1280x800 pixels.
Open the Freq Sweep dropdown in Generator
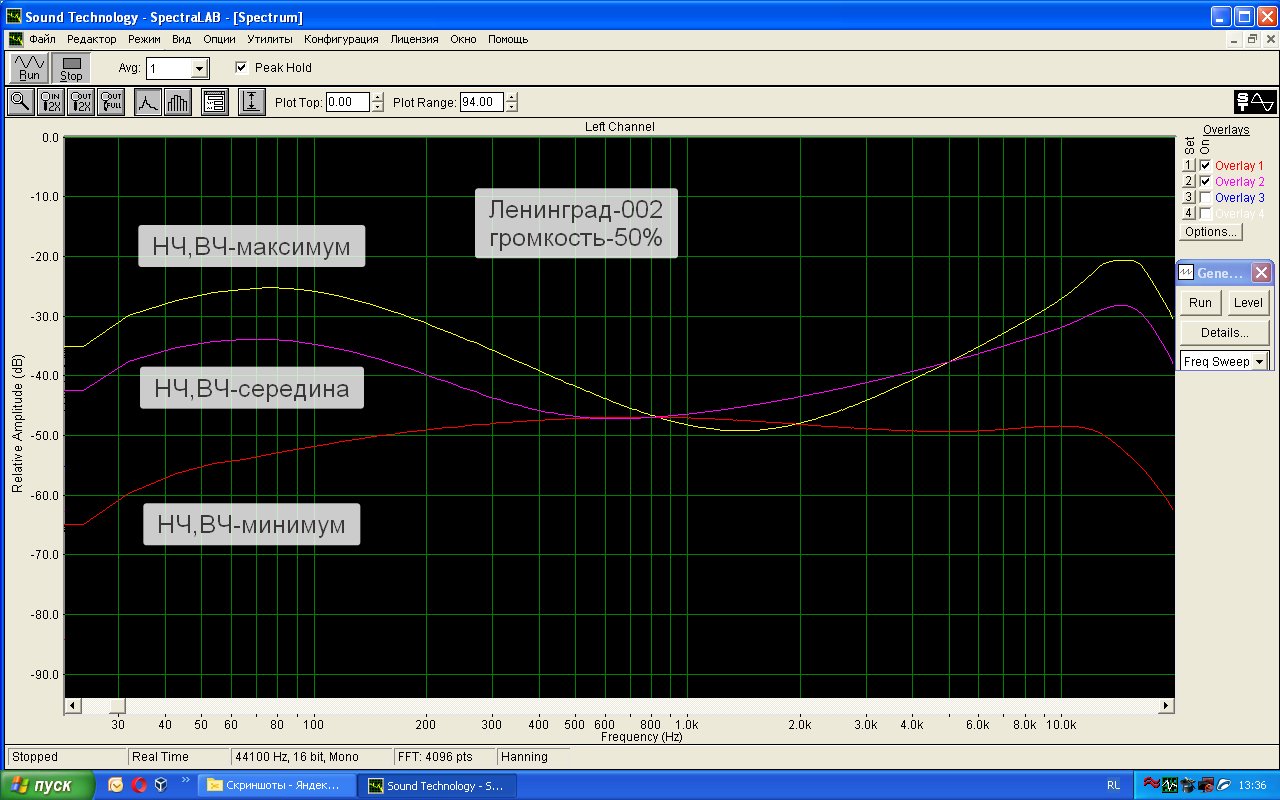point(1259,361)
